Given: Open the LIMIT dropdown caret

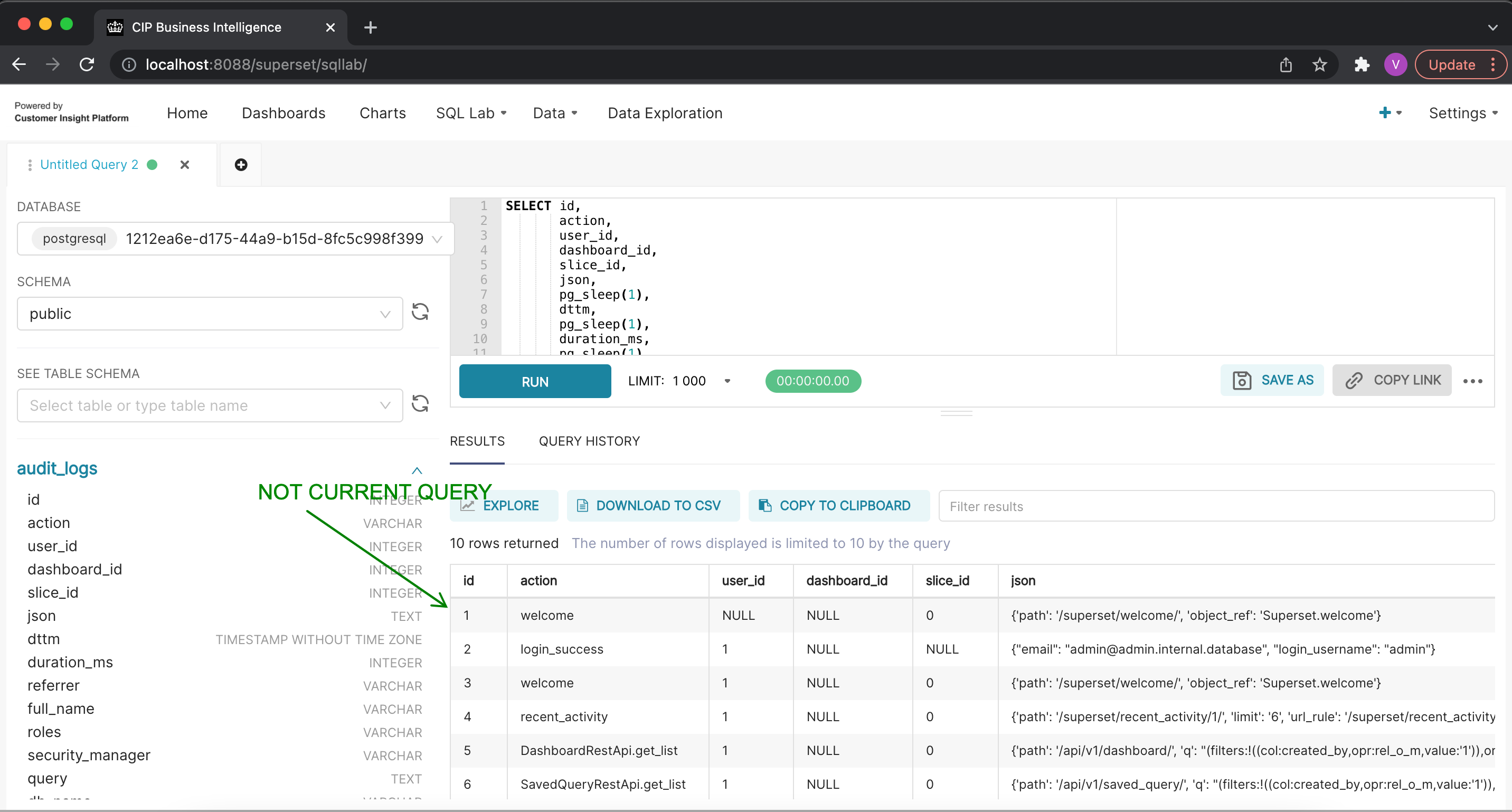Looking at the screenshot, I should (x=728, y=381).
